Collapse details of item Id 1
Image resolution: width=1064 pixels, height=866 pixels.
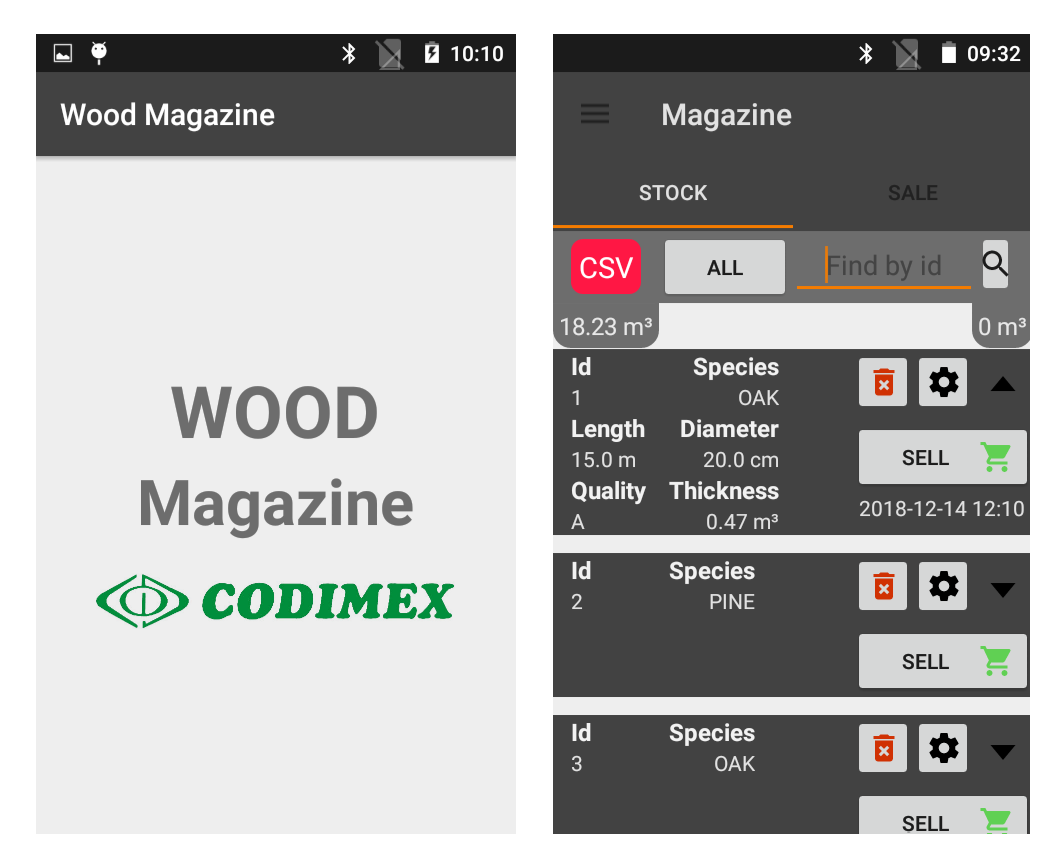pyautogui.click(x=1002, y=384)
